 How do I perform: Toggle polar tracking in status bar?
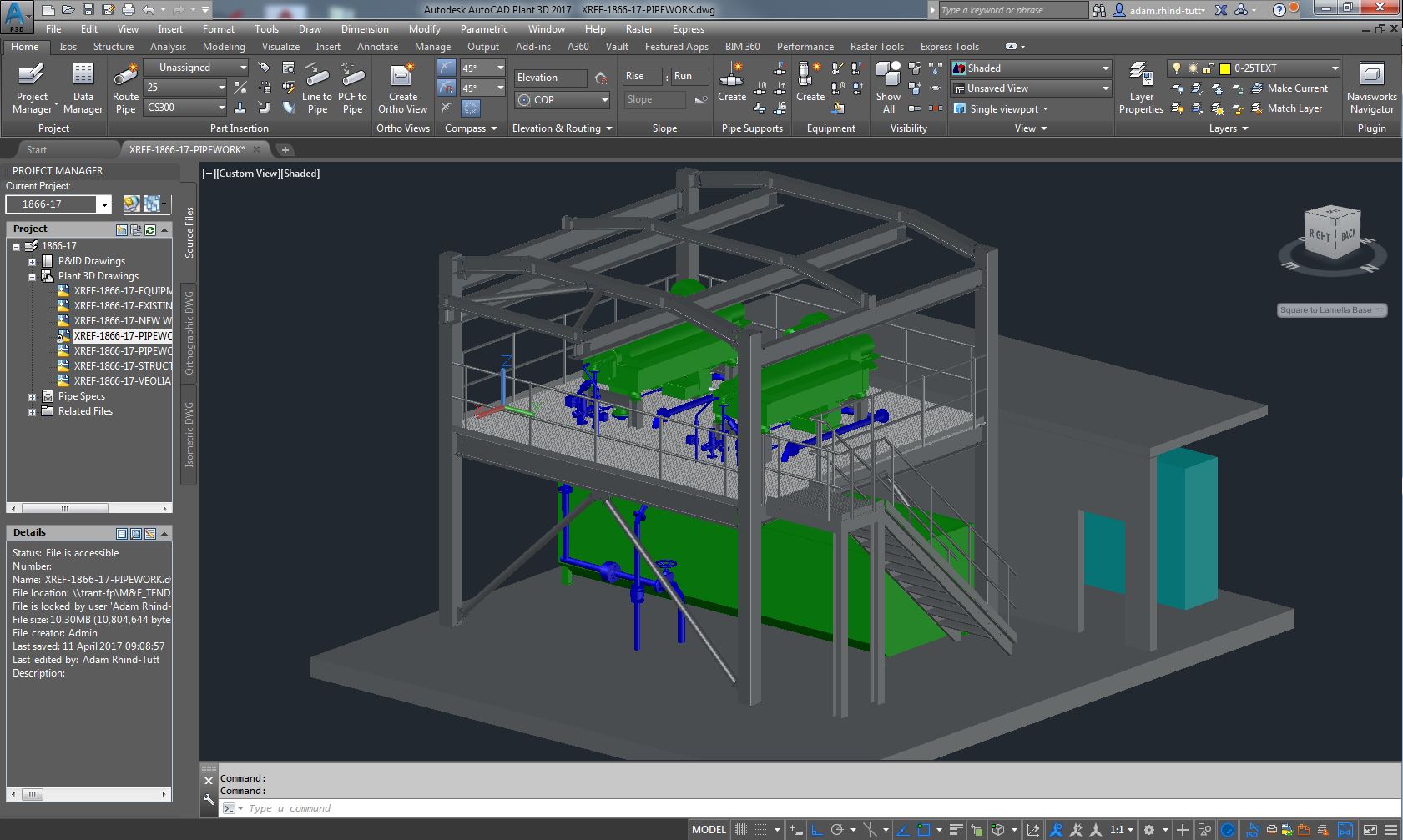tap(837, 830)
